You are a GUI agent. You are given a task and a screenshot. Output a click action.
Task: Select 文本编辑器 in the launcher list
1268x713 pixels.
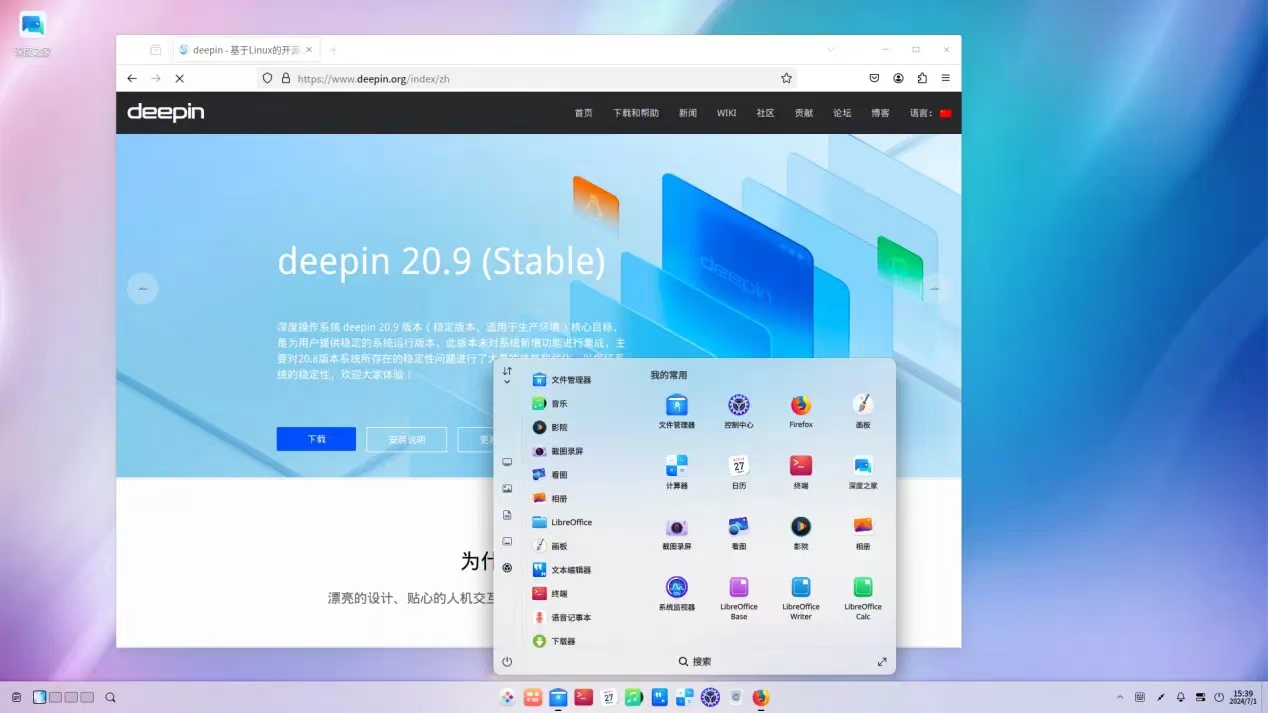click(x=562, y=570)
